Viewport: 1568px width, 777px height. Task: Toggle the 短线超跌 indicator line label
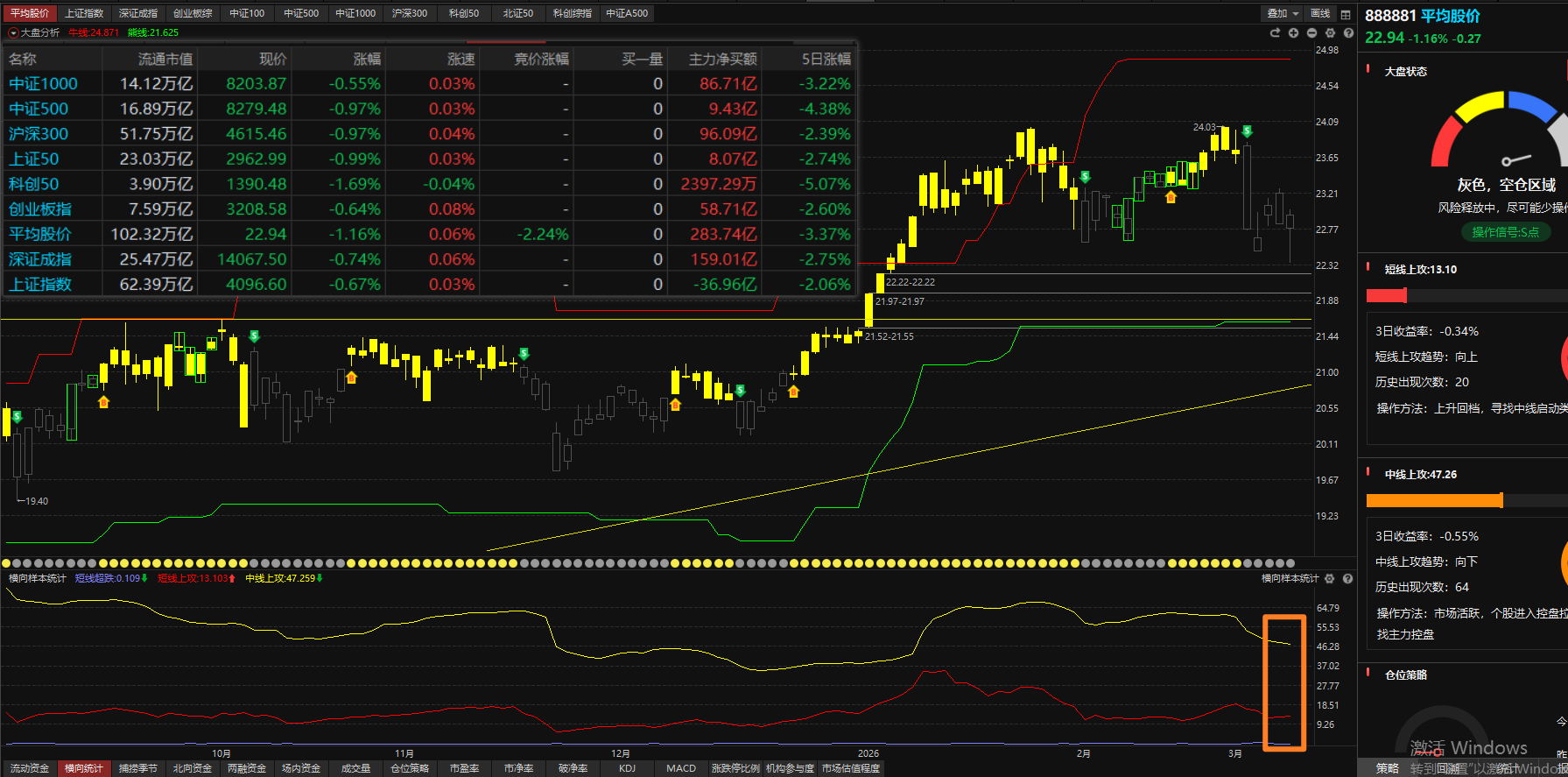click(108, 578)
